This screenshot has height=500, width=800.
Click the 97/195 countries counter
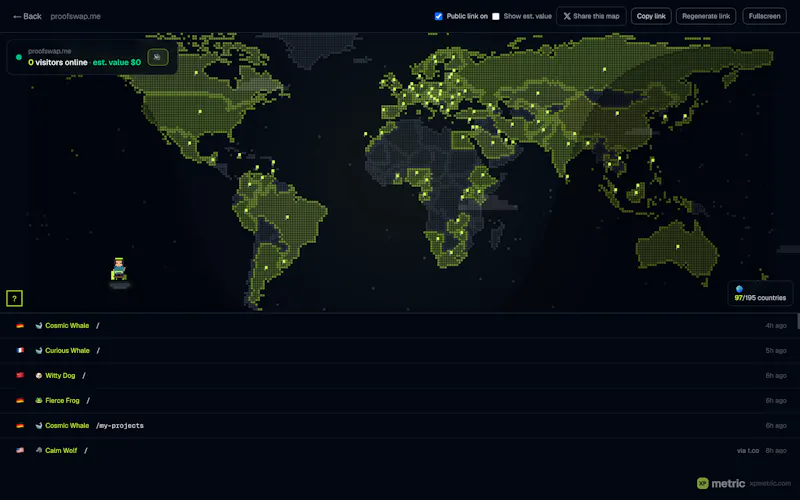pyautogui.click(x=760, y=298)
